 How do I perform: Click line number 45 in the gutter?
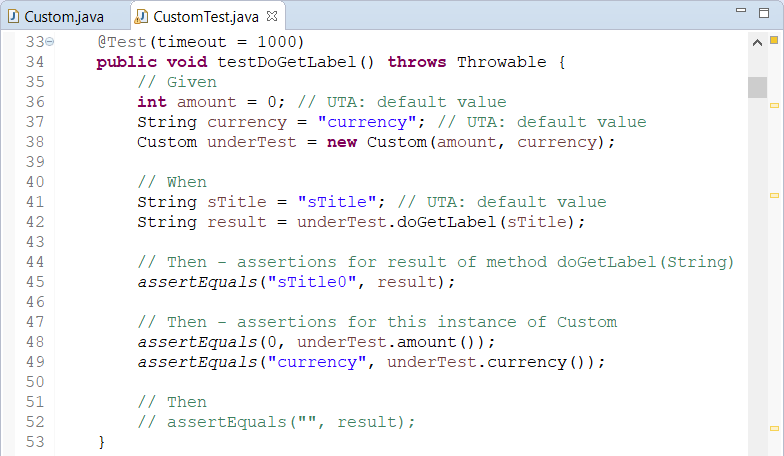35,282
